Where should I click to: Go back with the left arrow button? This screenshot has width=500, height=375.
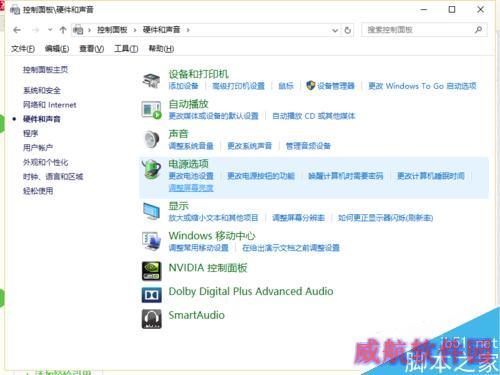[x=17, y=30]
